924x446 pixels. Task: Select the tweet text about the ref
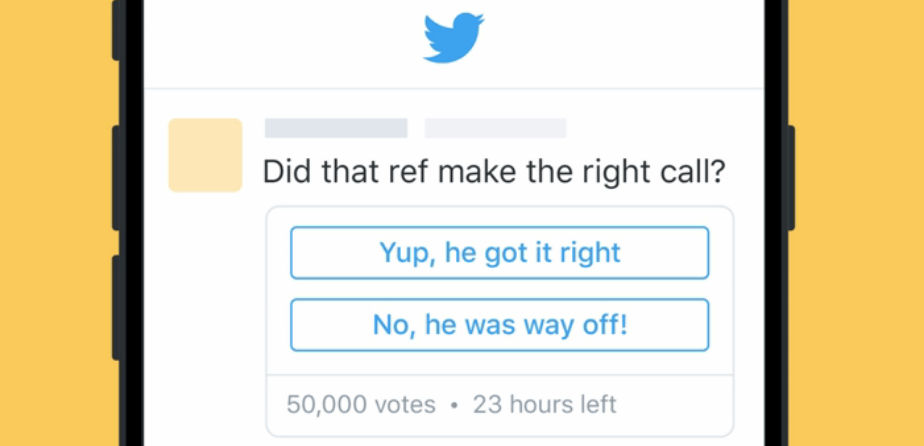coord(493,172)
